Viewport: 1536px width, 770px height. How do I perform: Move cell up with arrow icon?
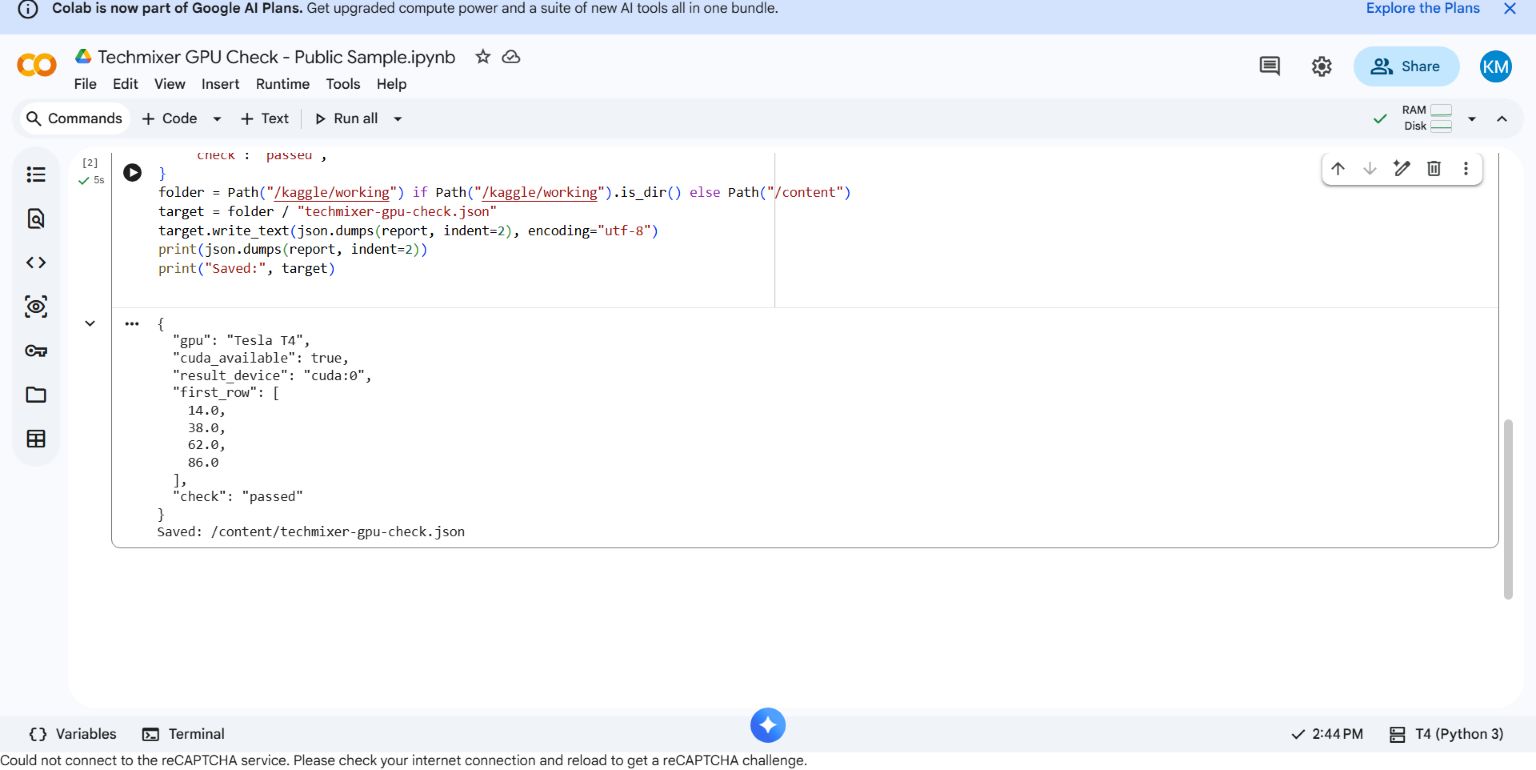click(x=1338, y=169)
